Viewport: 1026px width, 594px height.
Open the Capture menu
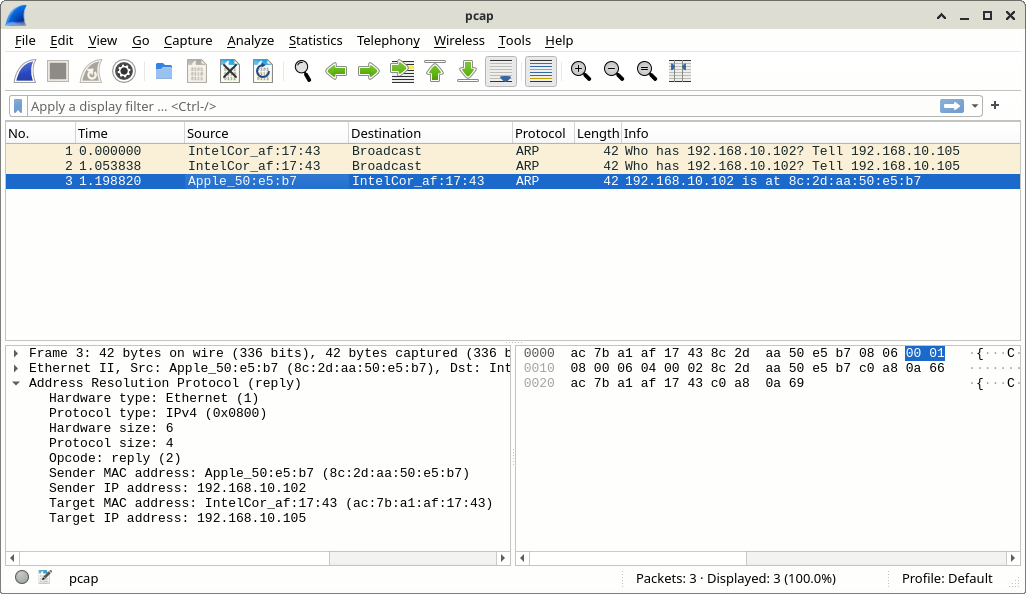coord(188,41)
